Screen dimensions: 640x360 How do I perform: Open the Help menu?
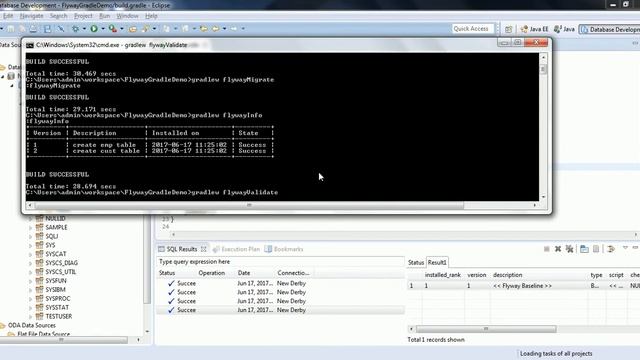pyautogui.click(x=151, y=16)
